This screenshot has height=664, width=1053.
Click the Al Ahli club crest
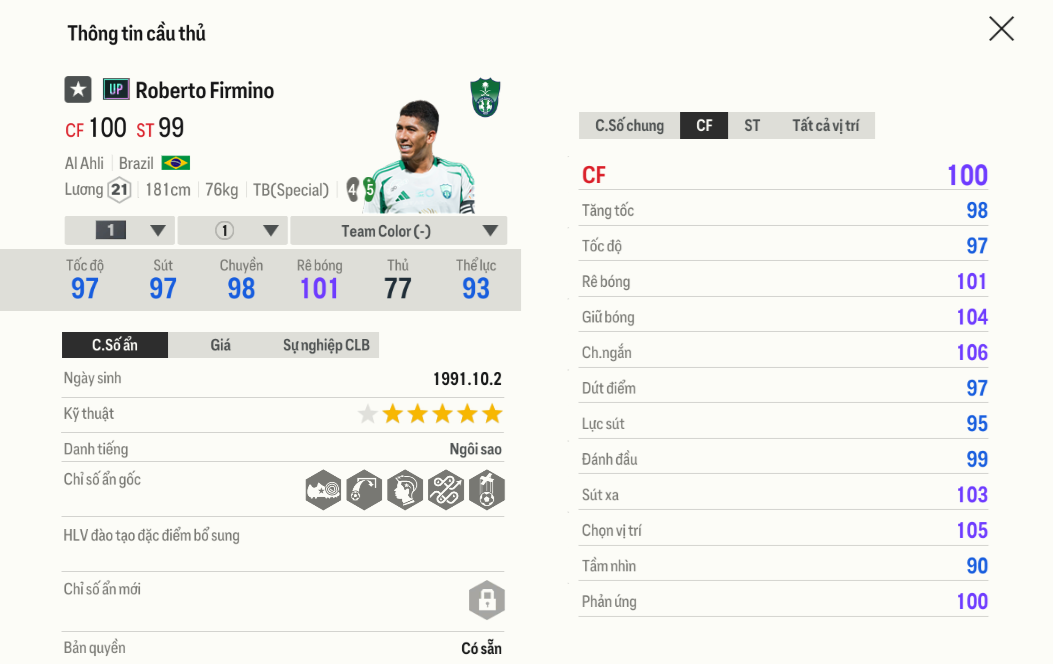click(485, 98)
